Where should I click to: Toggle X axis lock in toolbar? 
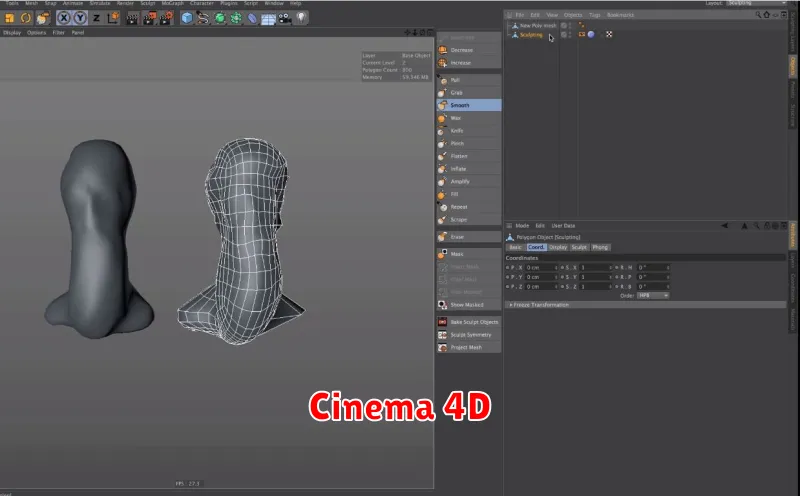[64, 18]
